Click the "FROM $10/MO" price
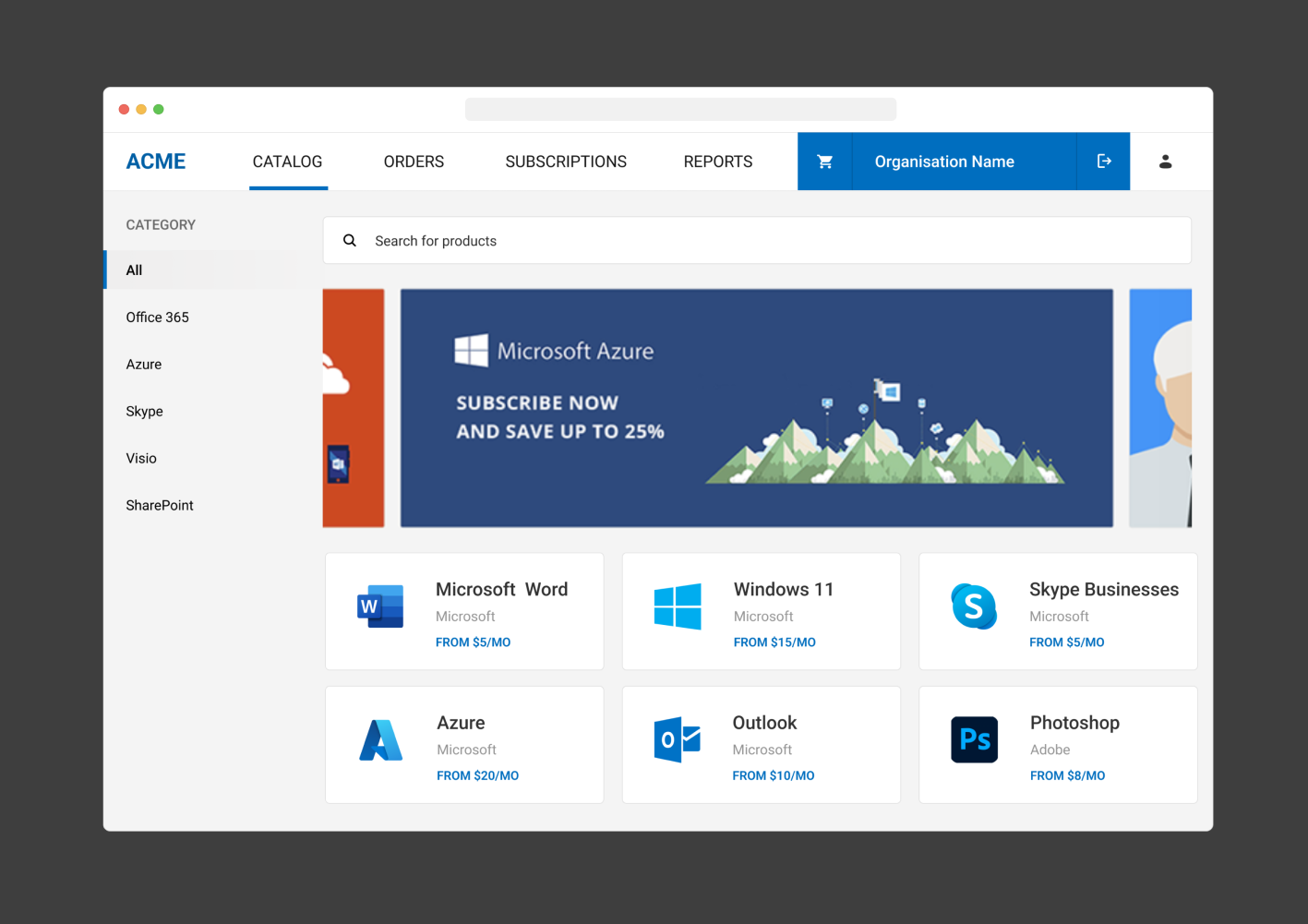This screenshot has height=924, width=1308. click(774, 776)
